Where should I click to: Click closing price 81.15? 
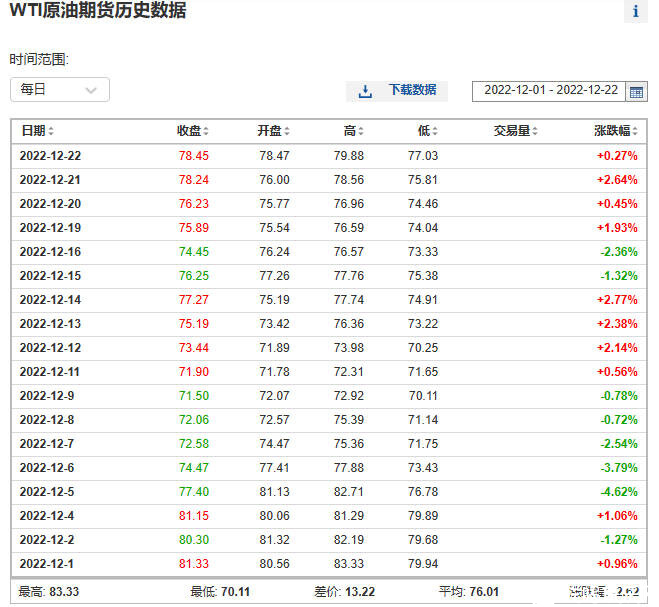pos(194,515)
